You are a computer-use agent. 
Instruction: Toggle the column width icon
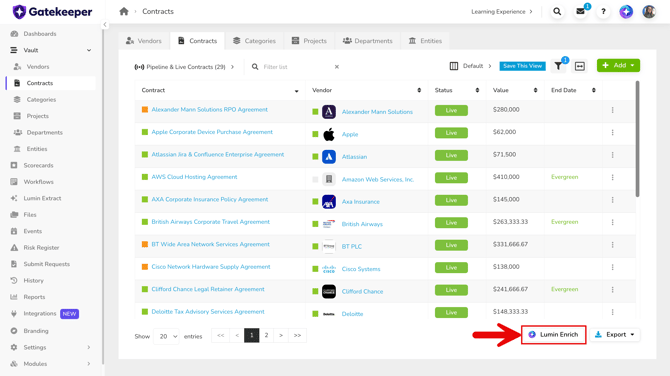point(580,66)
